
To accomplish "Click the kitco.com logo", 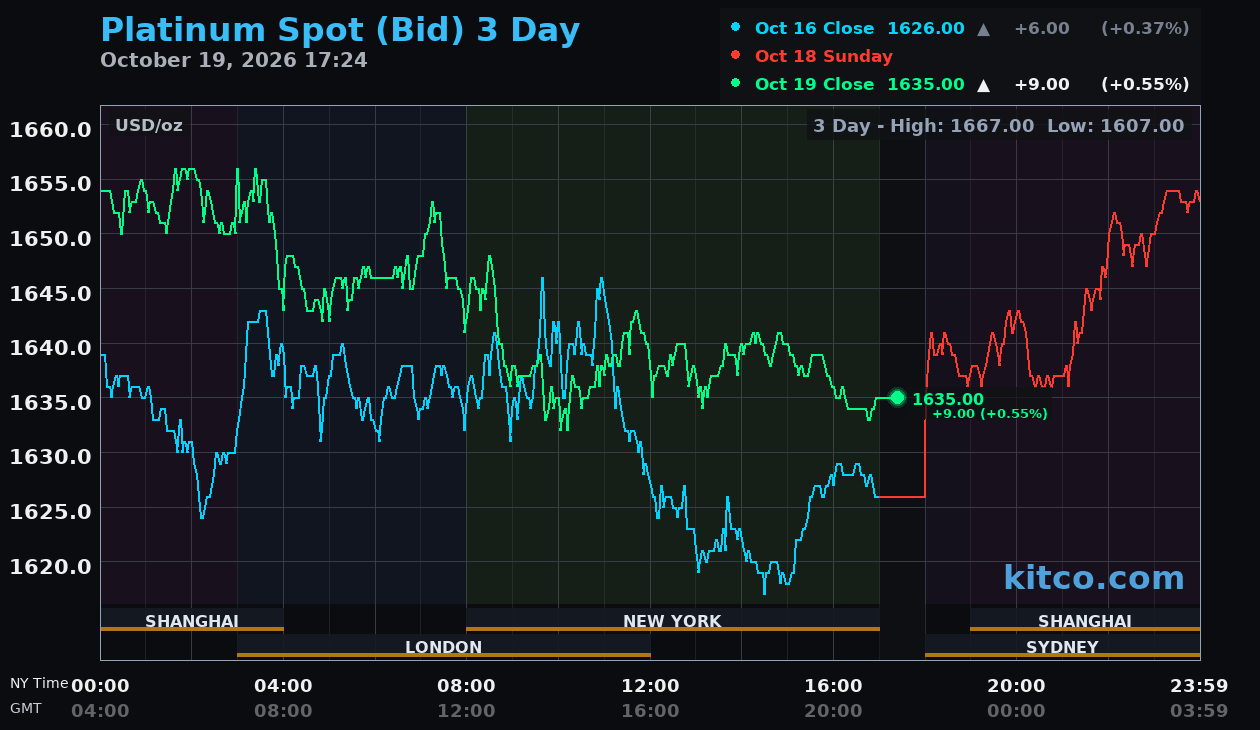I will pyautogui.click(x=1094, y=578).
